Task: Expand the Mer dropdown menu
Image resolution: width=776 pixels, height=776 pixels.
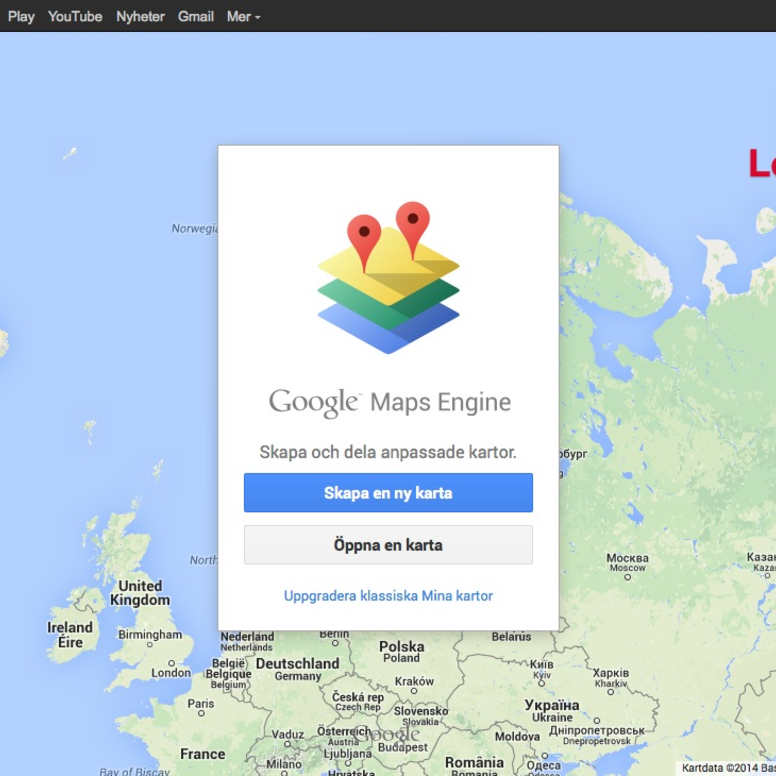Action: [243, 16]
